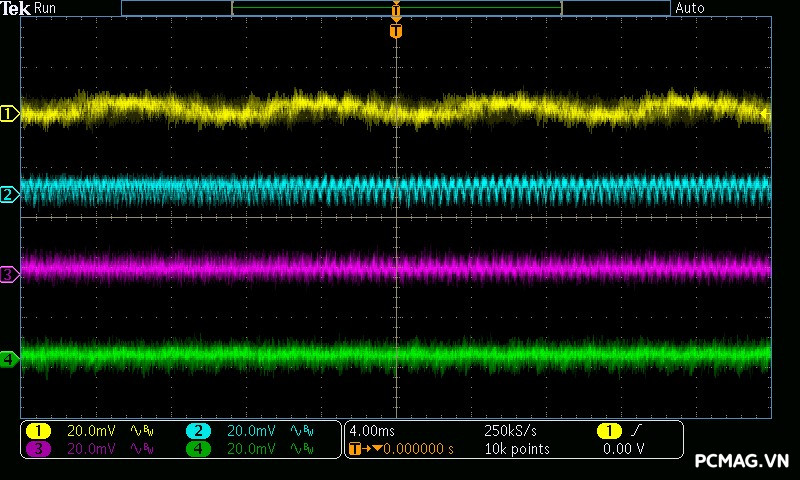Select the cyan channel 2 badge
The image size is (800, 480).
pyautogui.click(x=198, y=431)
